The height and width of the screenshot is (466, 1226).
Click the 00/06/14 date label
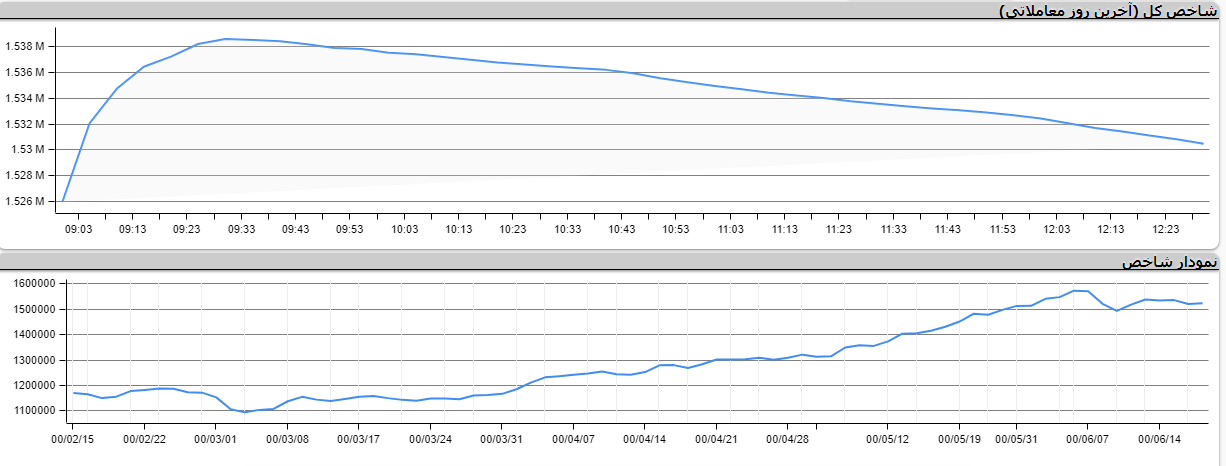click(x=1161, y=438)
